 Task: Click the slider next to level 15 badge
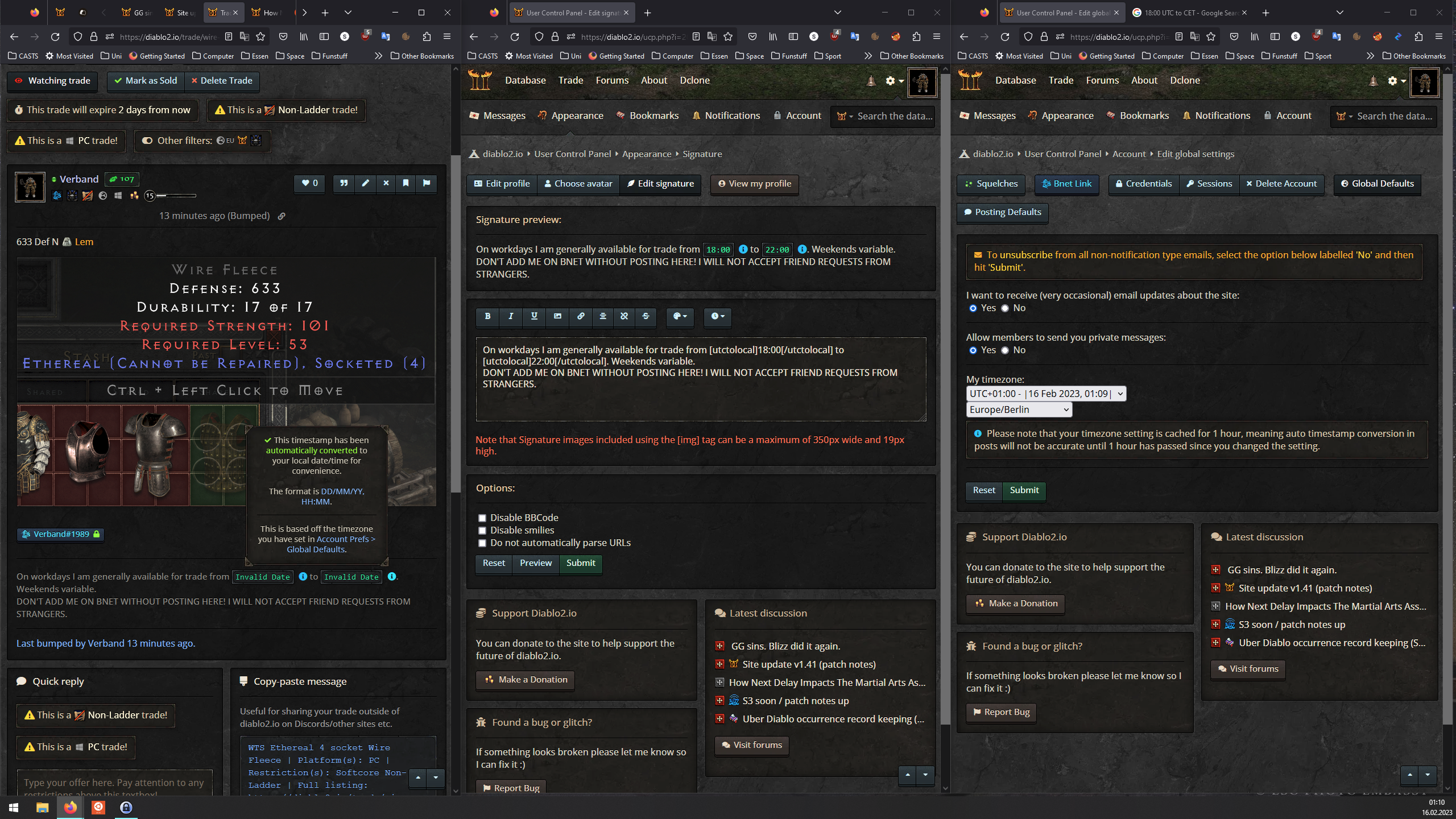pos(176,196)
